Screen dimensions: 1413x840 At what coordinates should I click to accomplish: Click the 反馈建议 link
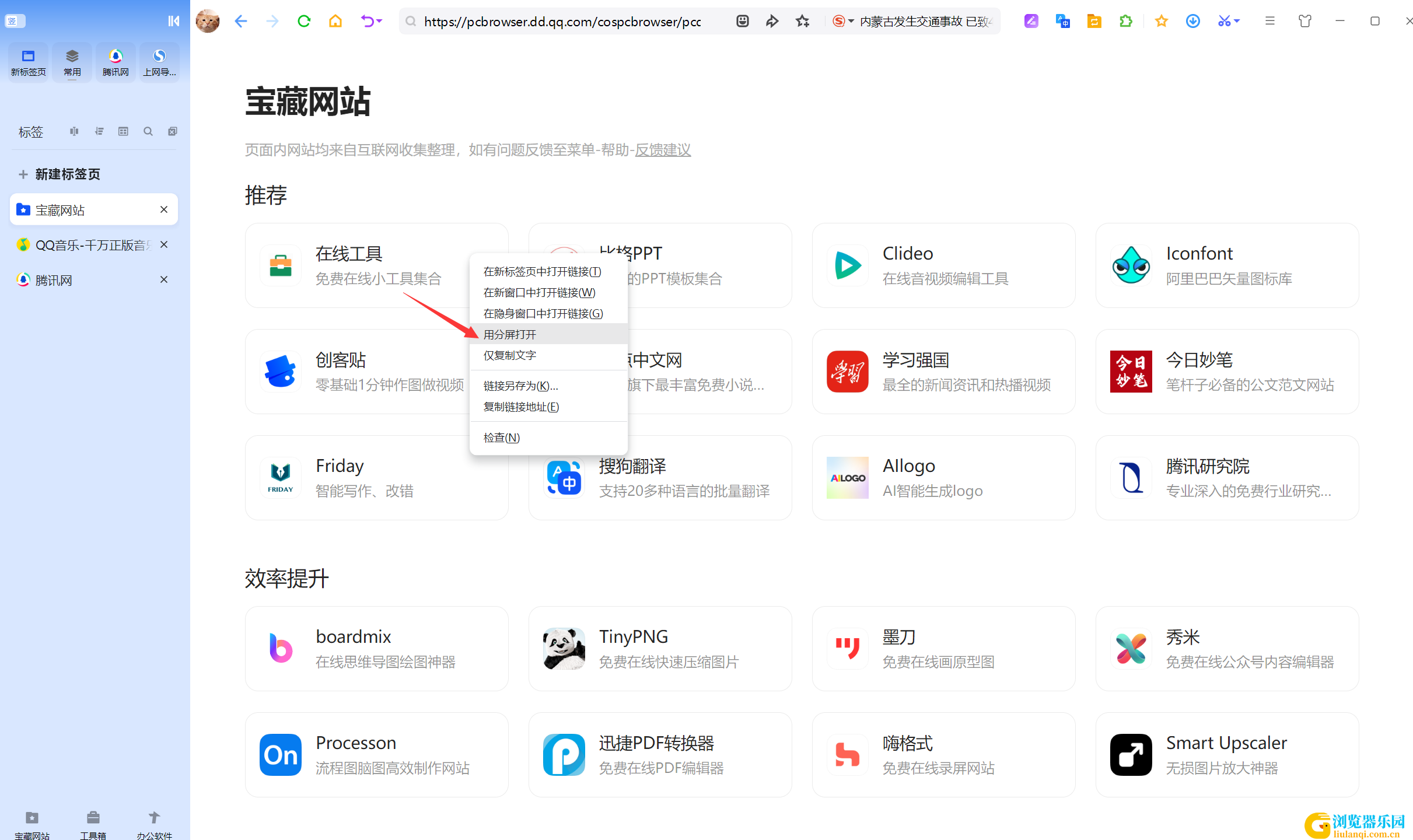click(x=663, y=150)
